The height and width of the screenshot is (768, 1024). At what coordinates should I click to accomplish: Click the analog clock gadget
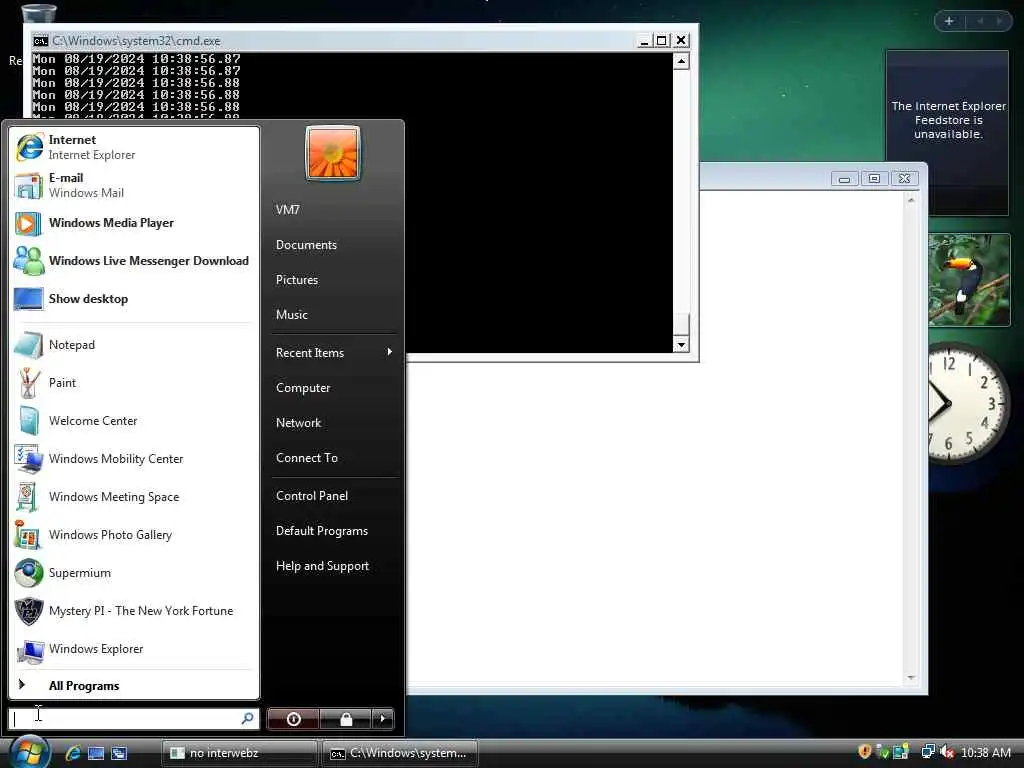(968, 403)
